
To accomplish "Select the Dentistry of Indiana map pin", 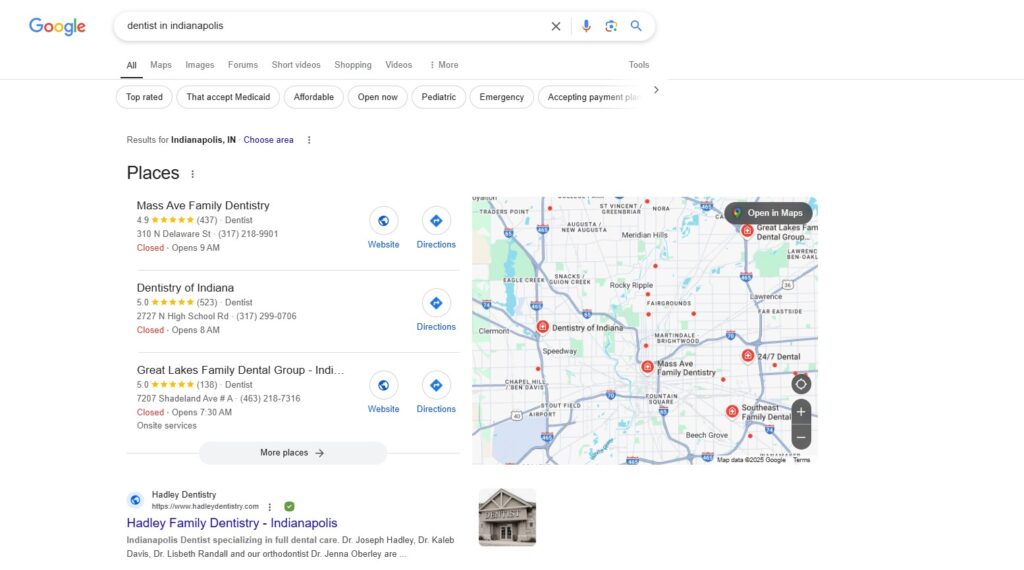I will pos(542,326).
